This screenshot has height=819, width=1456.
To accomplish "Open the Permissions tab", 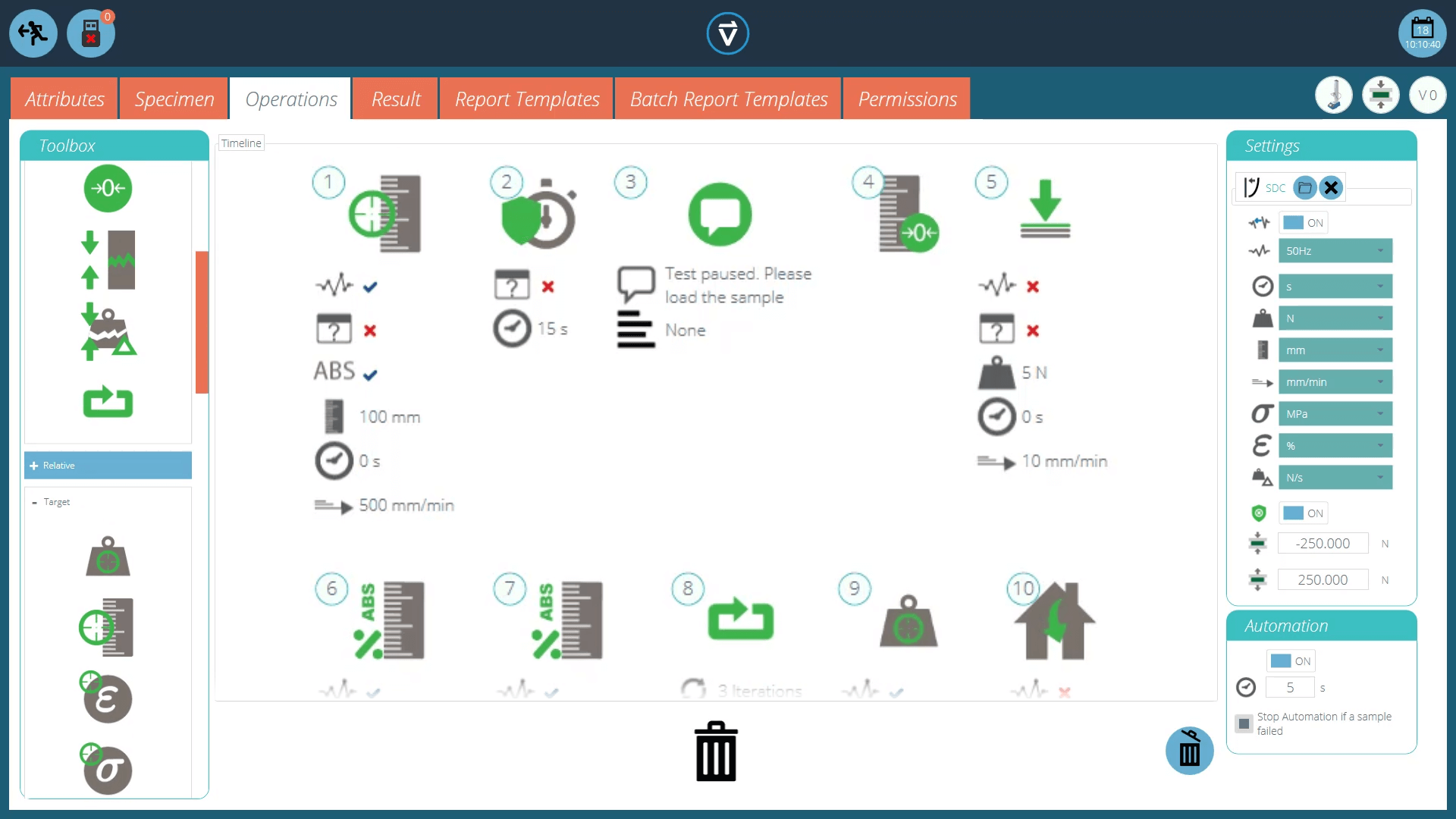I will point(907,99).
